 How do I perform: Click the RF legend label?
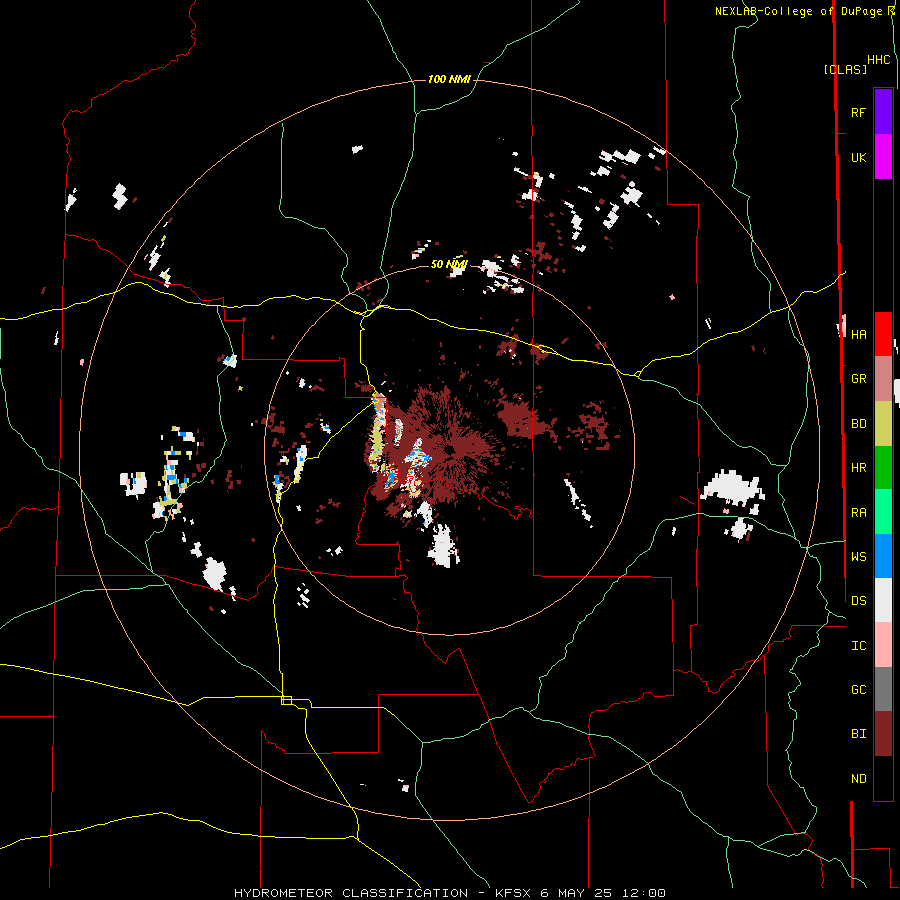click(858, 112)
